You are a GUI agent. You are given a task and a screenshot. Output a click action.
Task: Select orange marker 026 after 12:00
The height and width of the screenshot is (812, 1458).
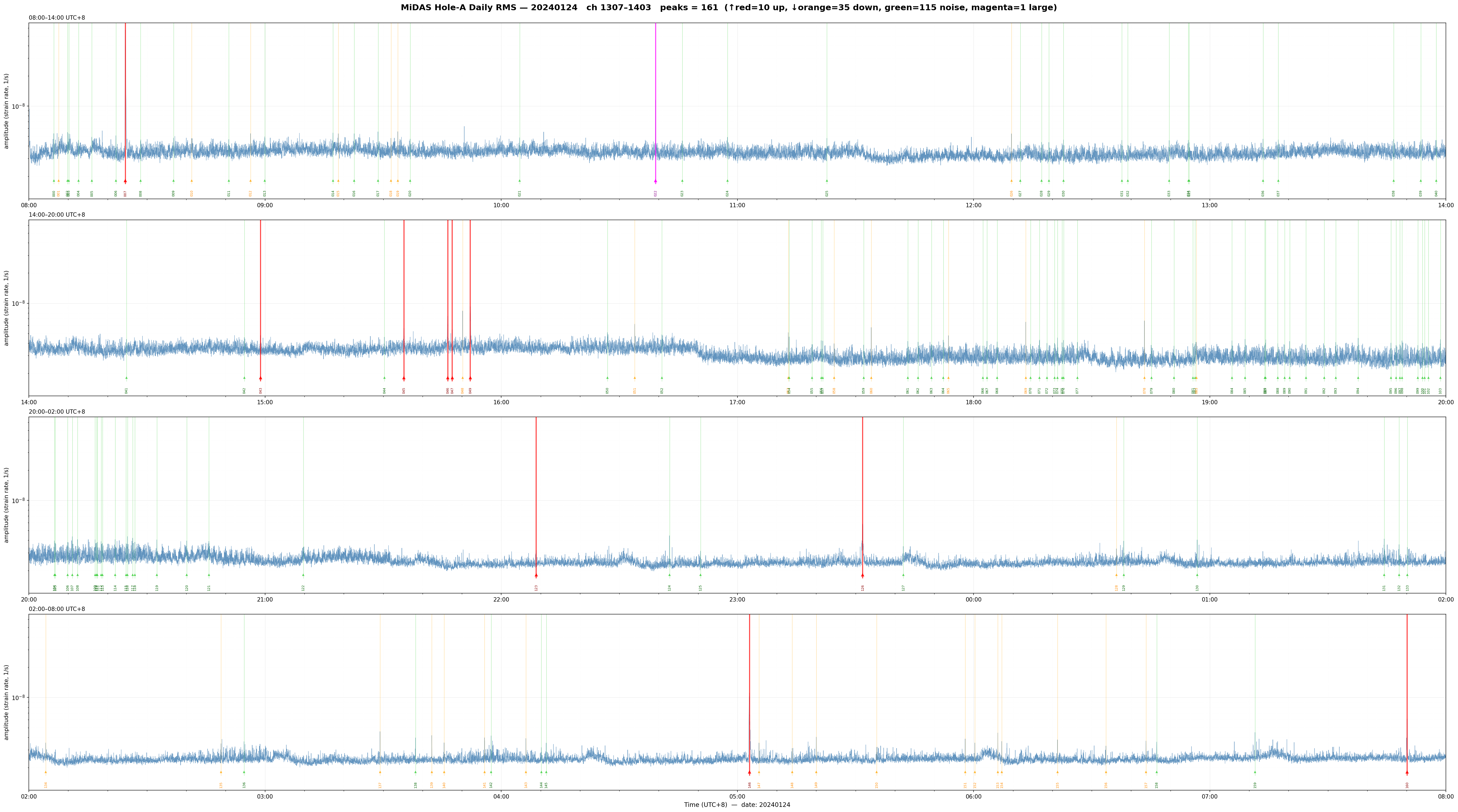tap(1011, 181)
